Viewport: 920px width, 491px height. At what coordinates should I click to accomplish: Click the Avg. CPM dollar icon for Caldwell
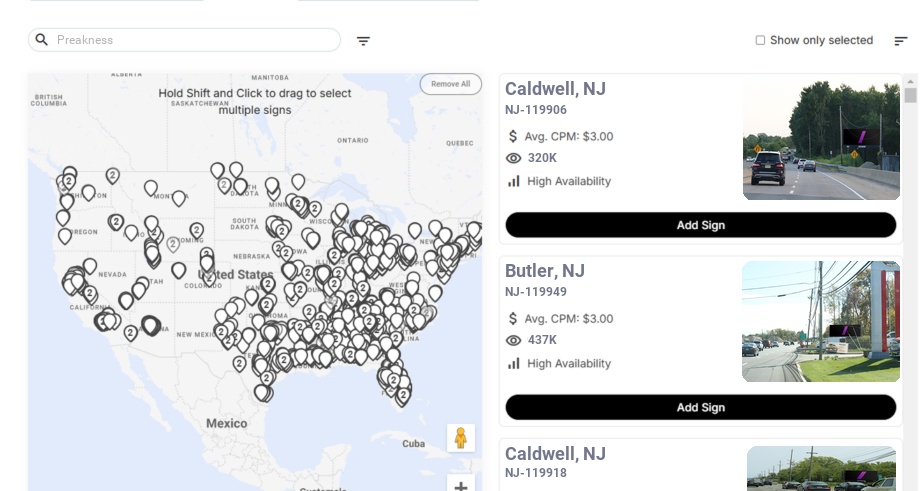514,136
